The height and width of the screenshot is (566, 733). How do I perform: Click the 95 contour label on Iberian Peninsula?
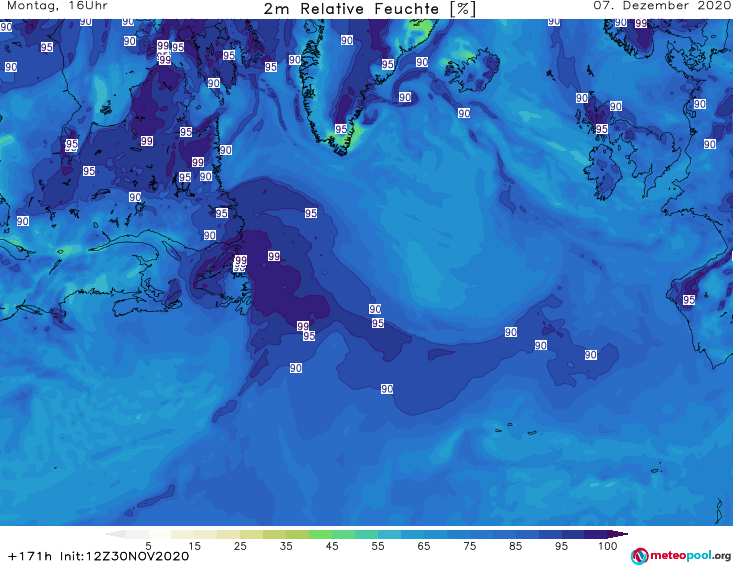pyautogui.click(x=689, y=300)
